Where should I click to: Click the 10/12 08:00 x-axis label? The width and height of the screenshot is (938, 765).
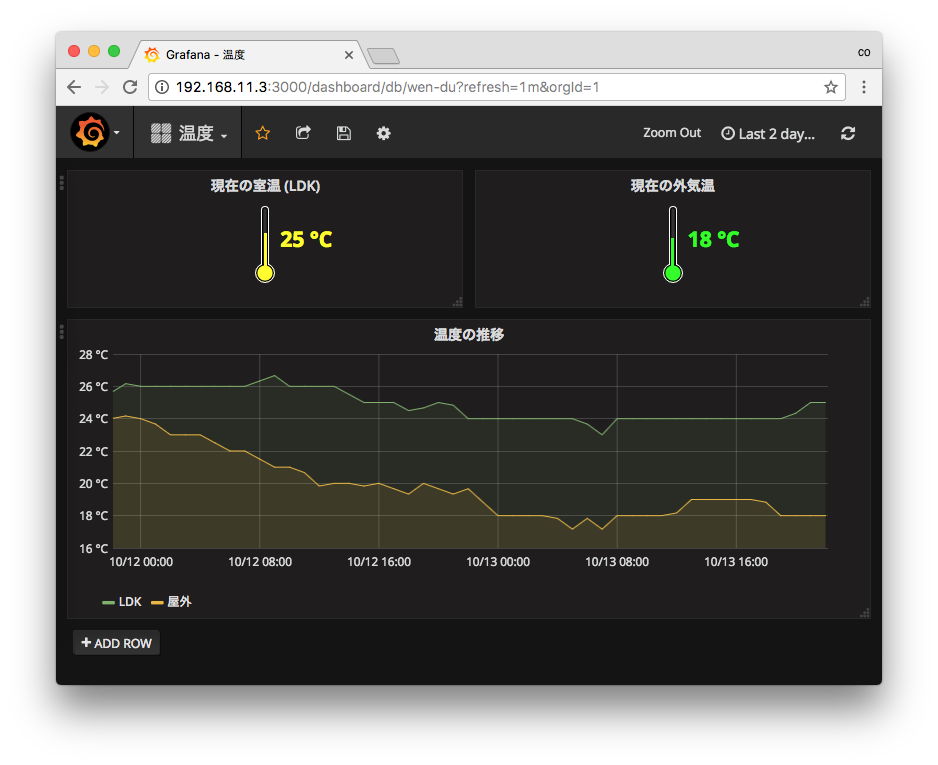pos(260,562)
